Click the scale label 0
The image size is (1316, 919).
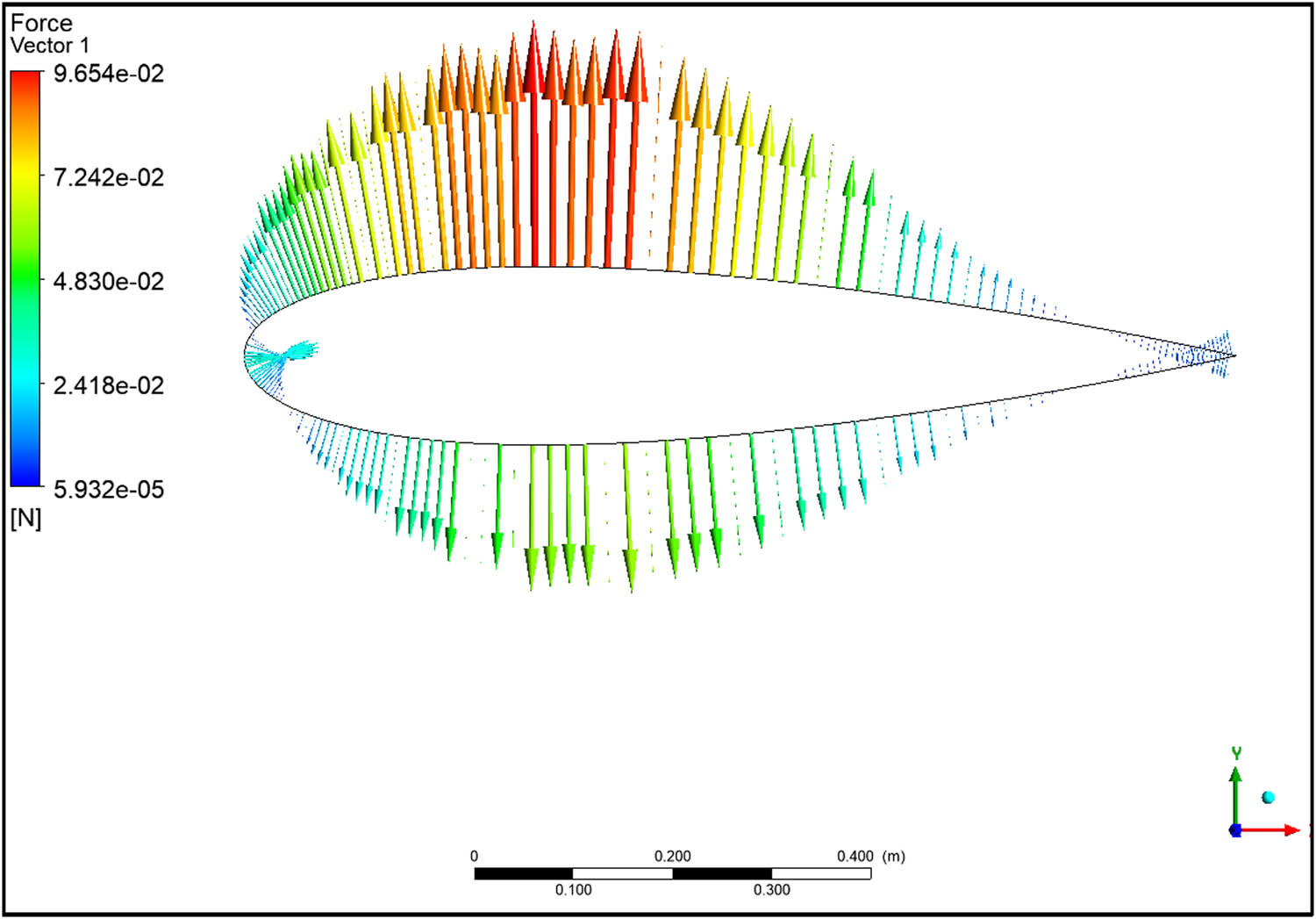pyautogui.click(x=475, y=856)
